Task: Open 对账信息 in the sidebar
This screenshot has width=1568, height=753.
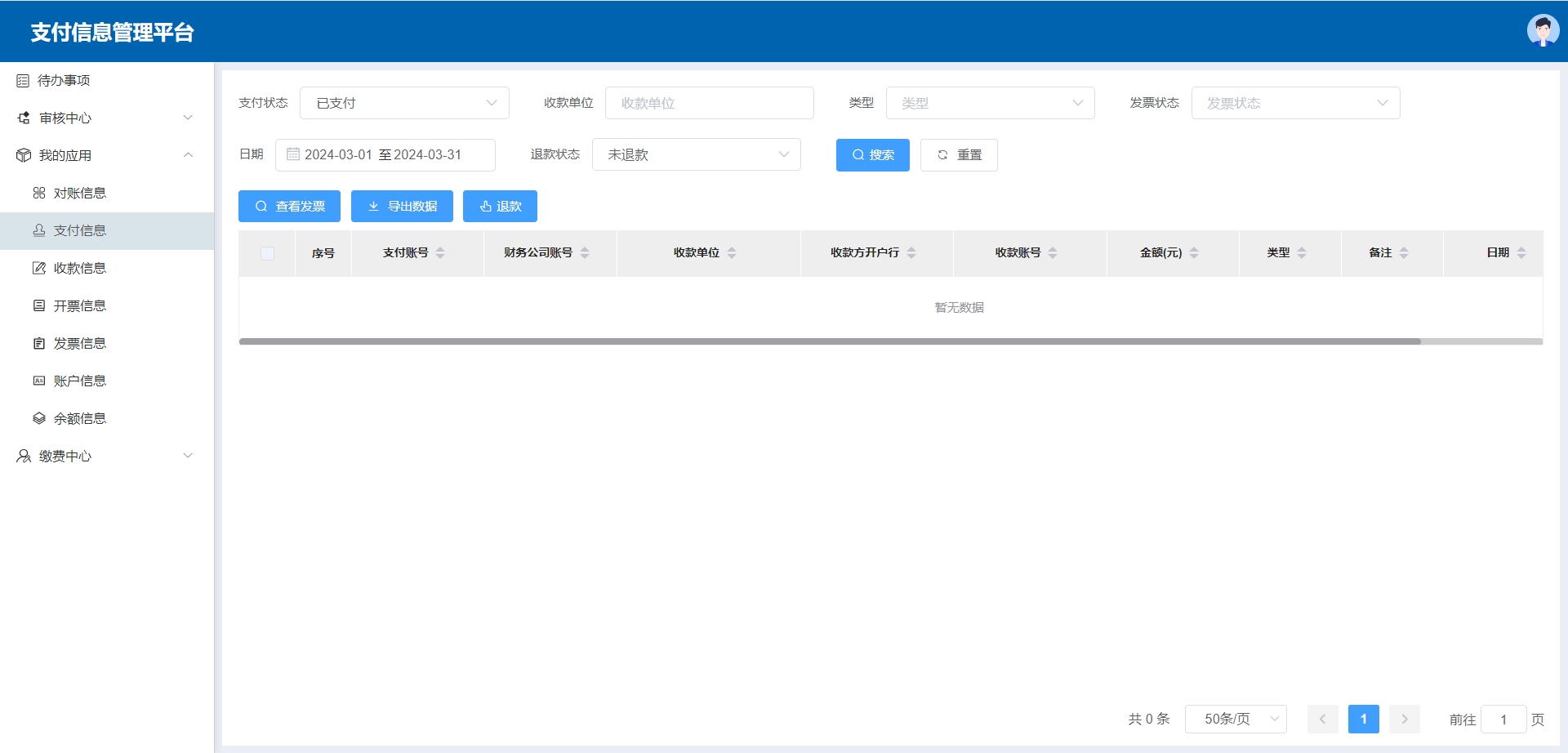Action: click(x=80, y=193)
